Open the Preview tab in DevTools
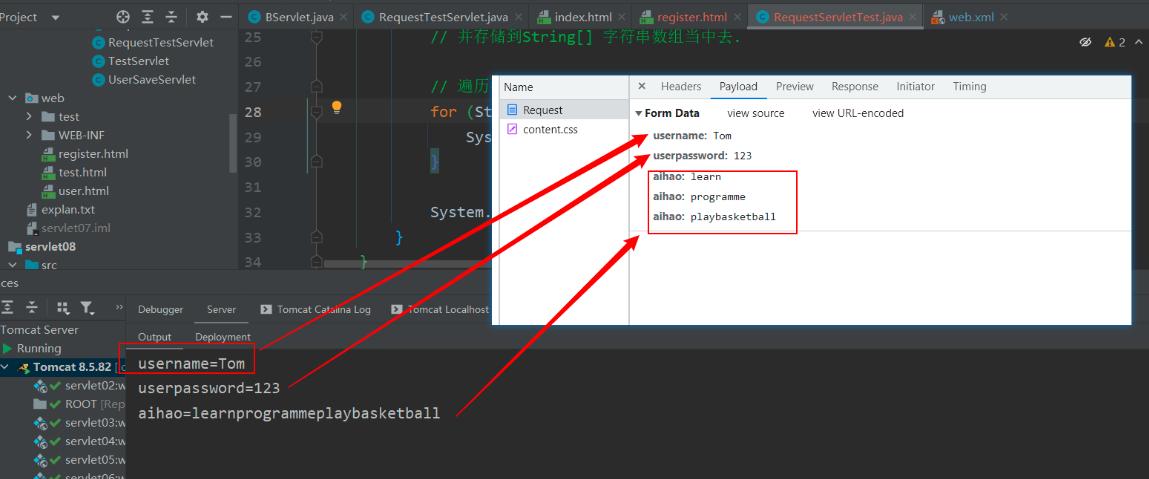 tap(794, 86)
